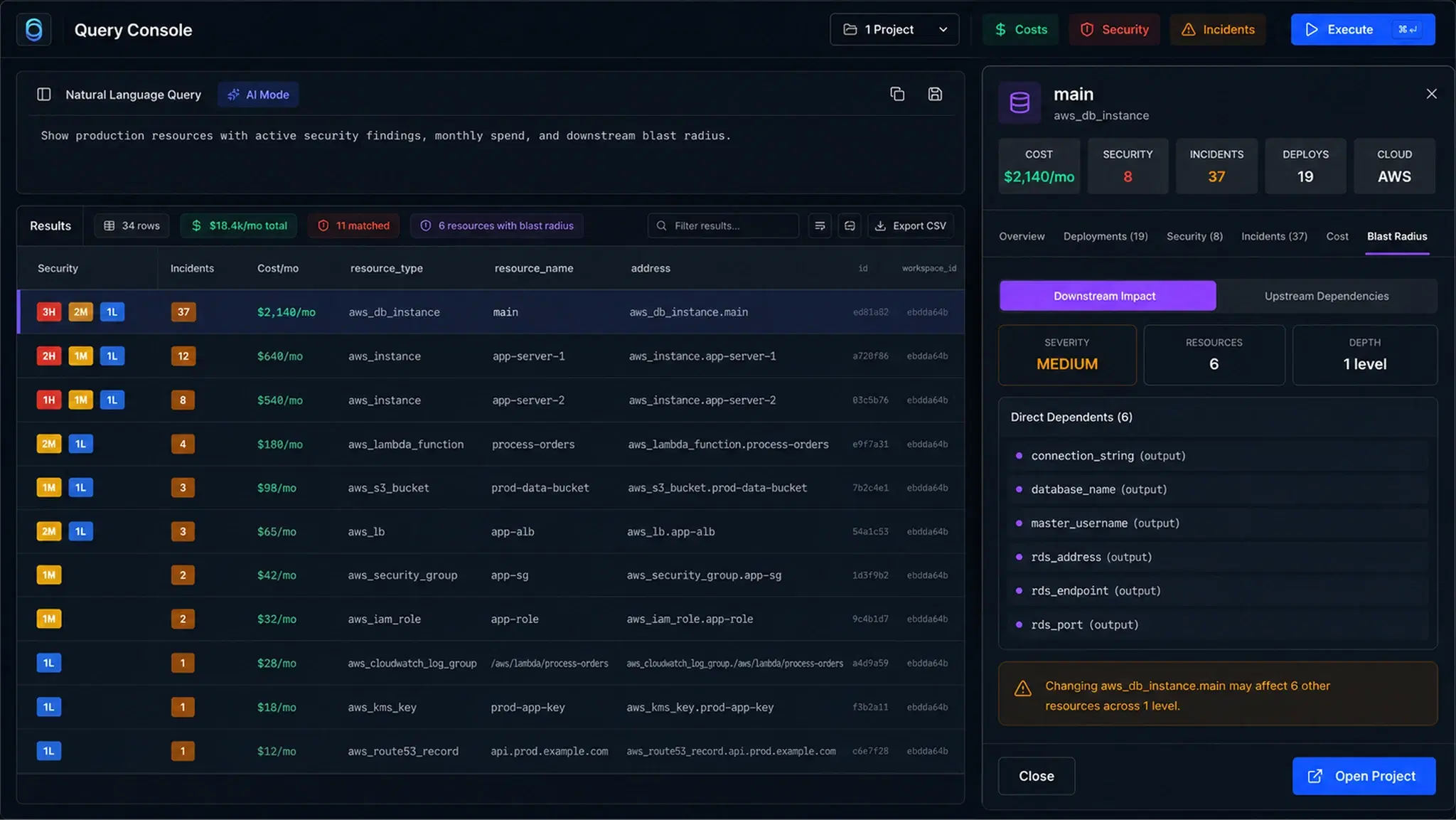
Task: Sort by resource_type column header
Action: 386,268
